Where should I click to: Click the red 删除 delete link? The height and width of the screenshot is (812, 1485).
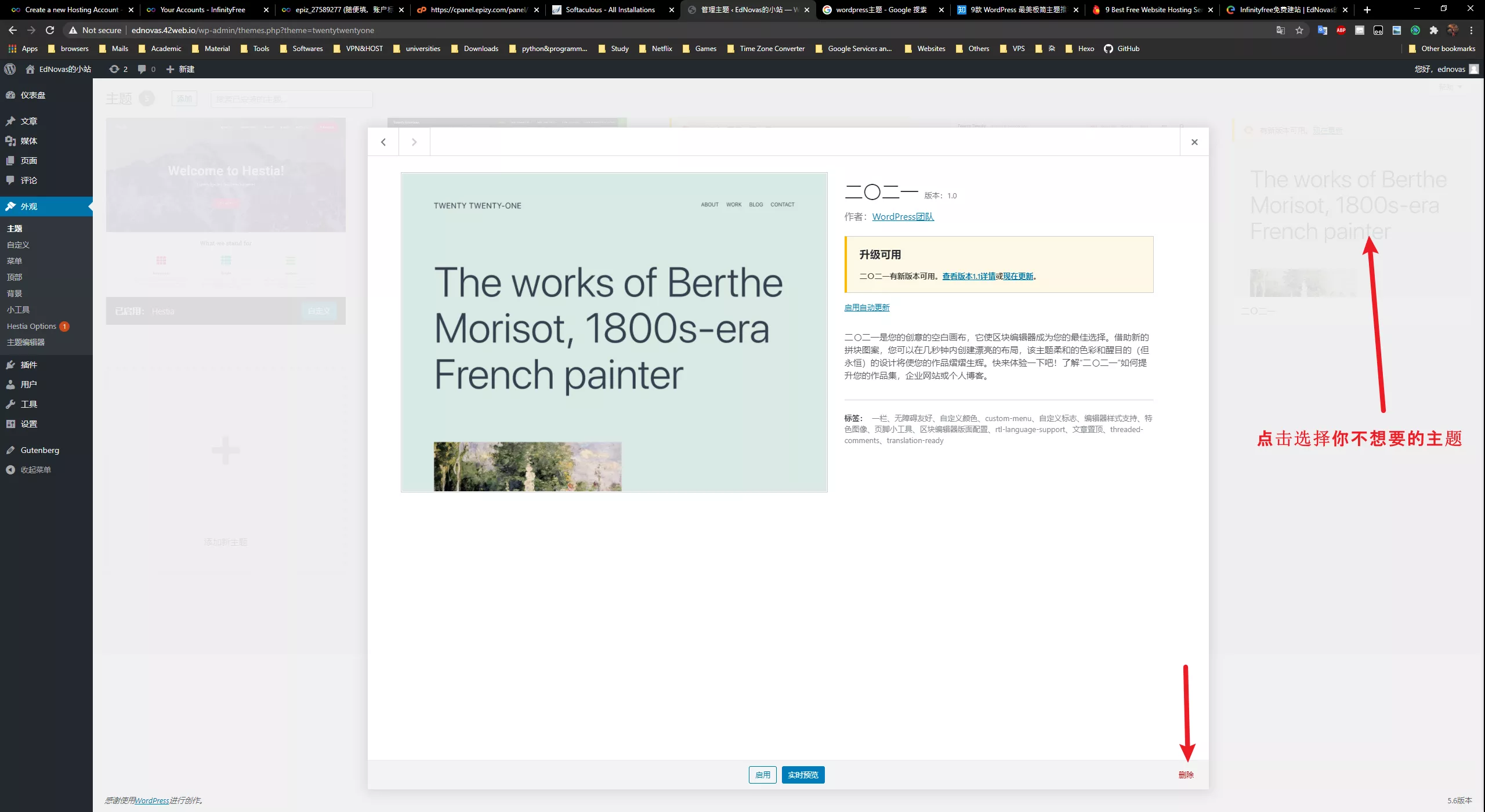(x=1186, y=775)
